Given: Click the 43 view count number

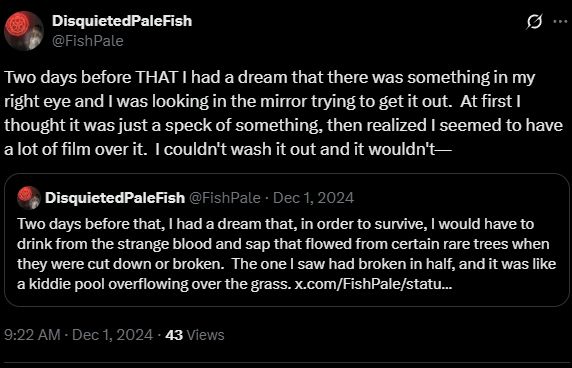Looking at the screenshot, I should (174, 335).
